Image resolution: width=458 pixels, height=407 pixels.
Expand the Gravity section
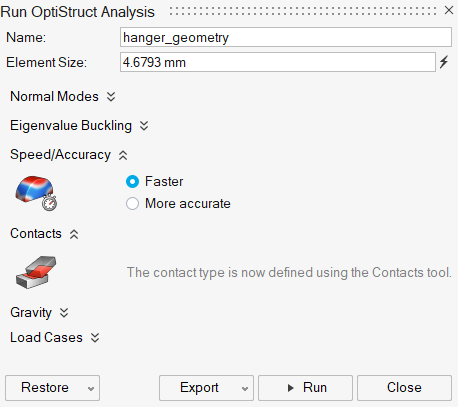pyautogui.click(x=64, y=313)
